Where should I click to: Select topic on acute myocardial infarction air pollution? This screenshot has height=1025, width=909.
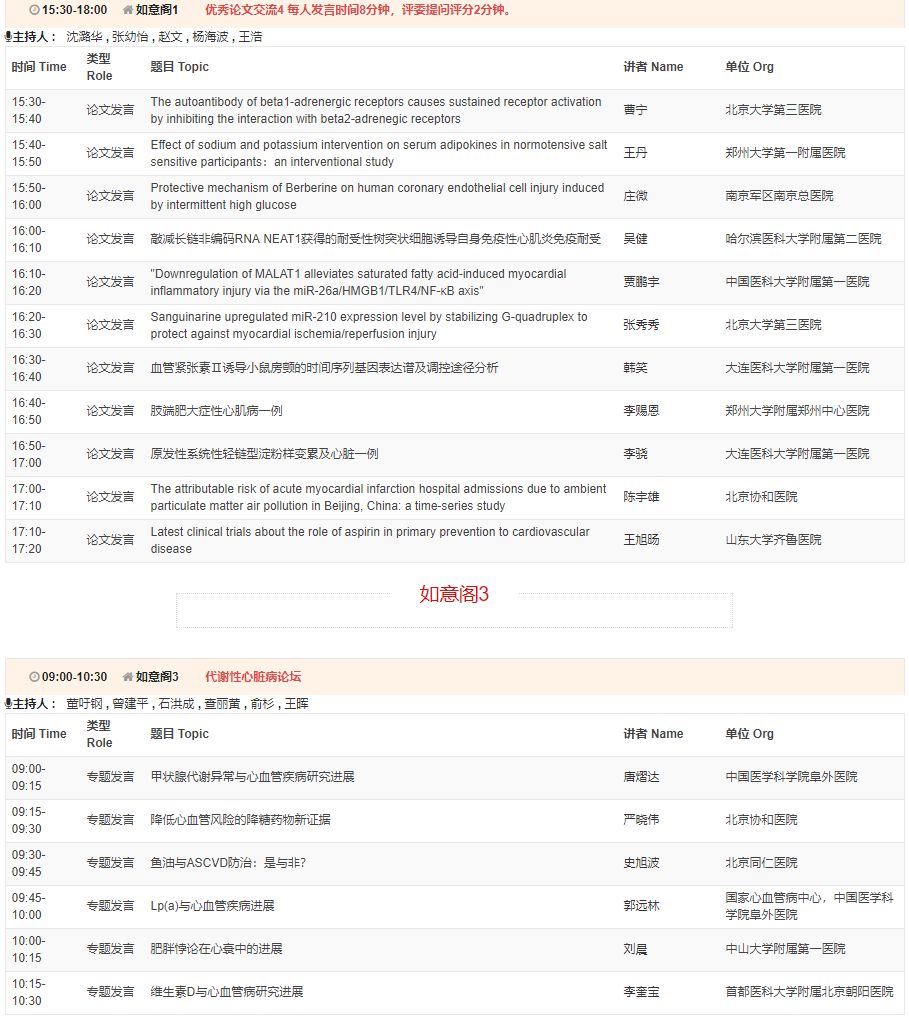click(378, 497)
